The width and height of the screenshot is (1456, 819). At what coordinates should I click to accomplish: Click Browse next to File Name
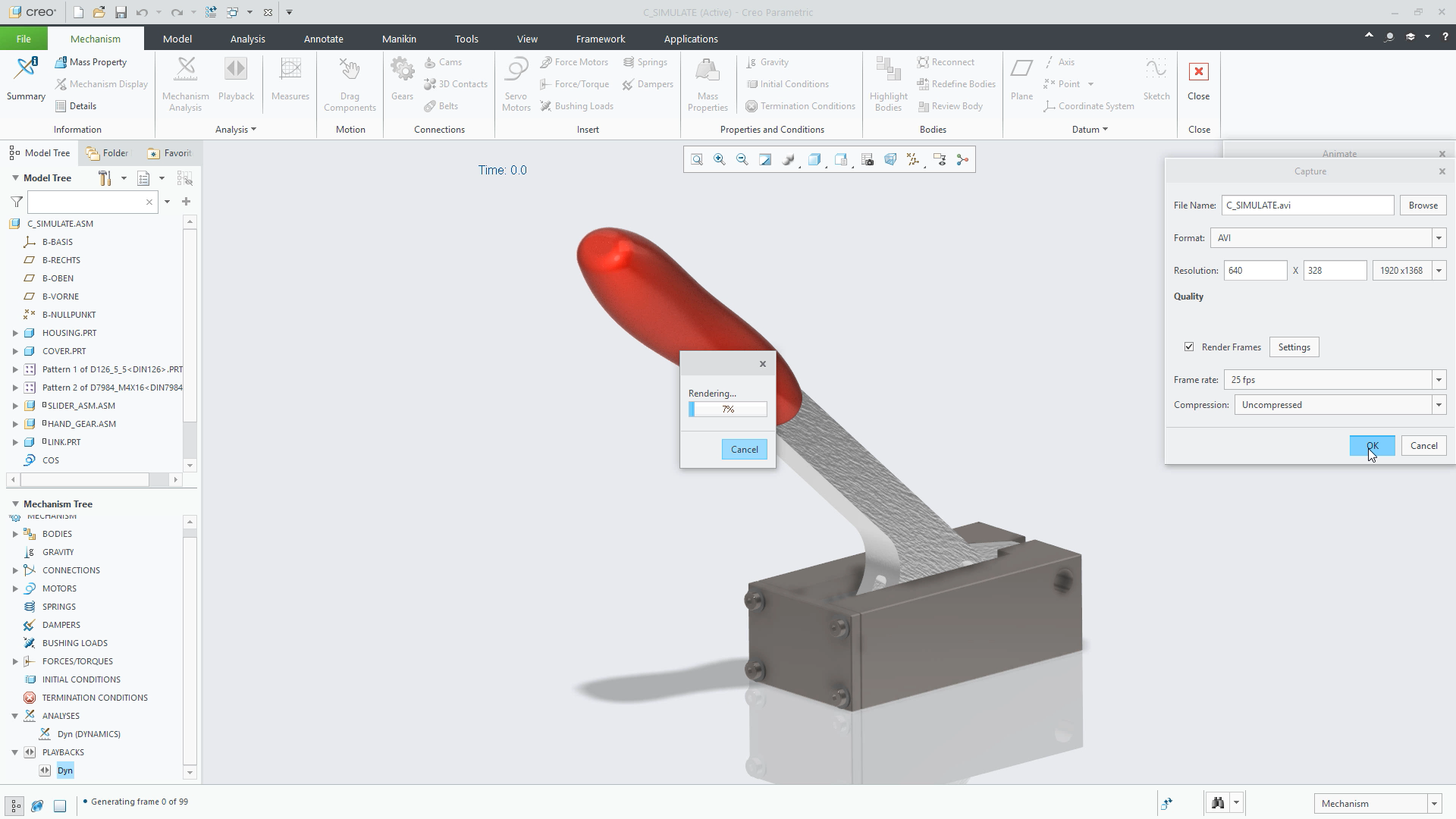tap(1423, 206)
